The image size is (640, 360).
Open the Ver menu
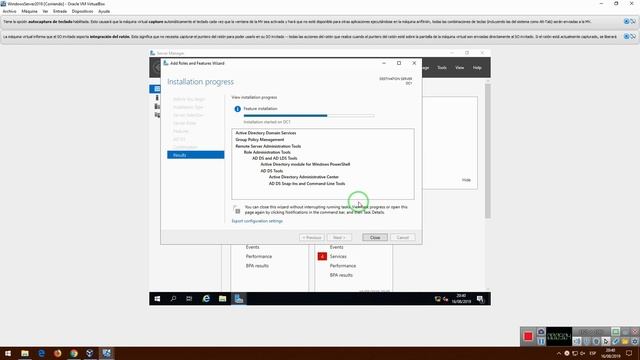[x=45, y=11]
